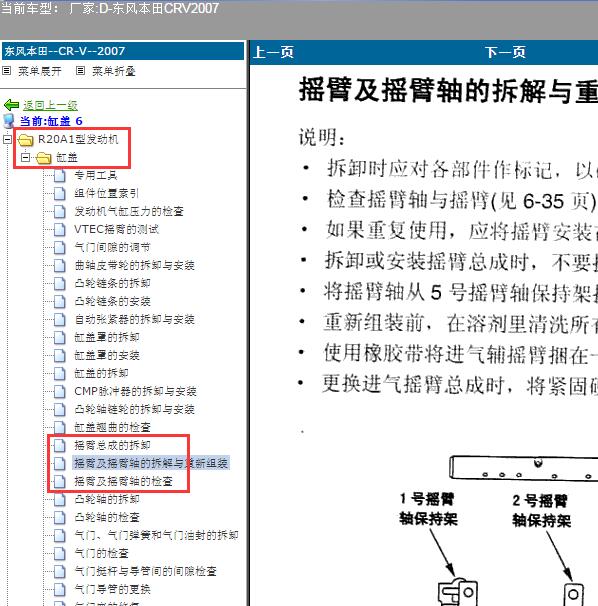Open the 气门的检查 page
The width and height of the screenshot is (598, 606).
click(101, 553)
